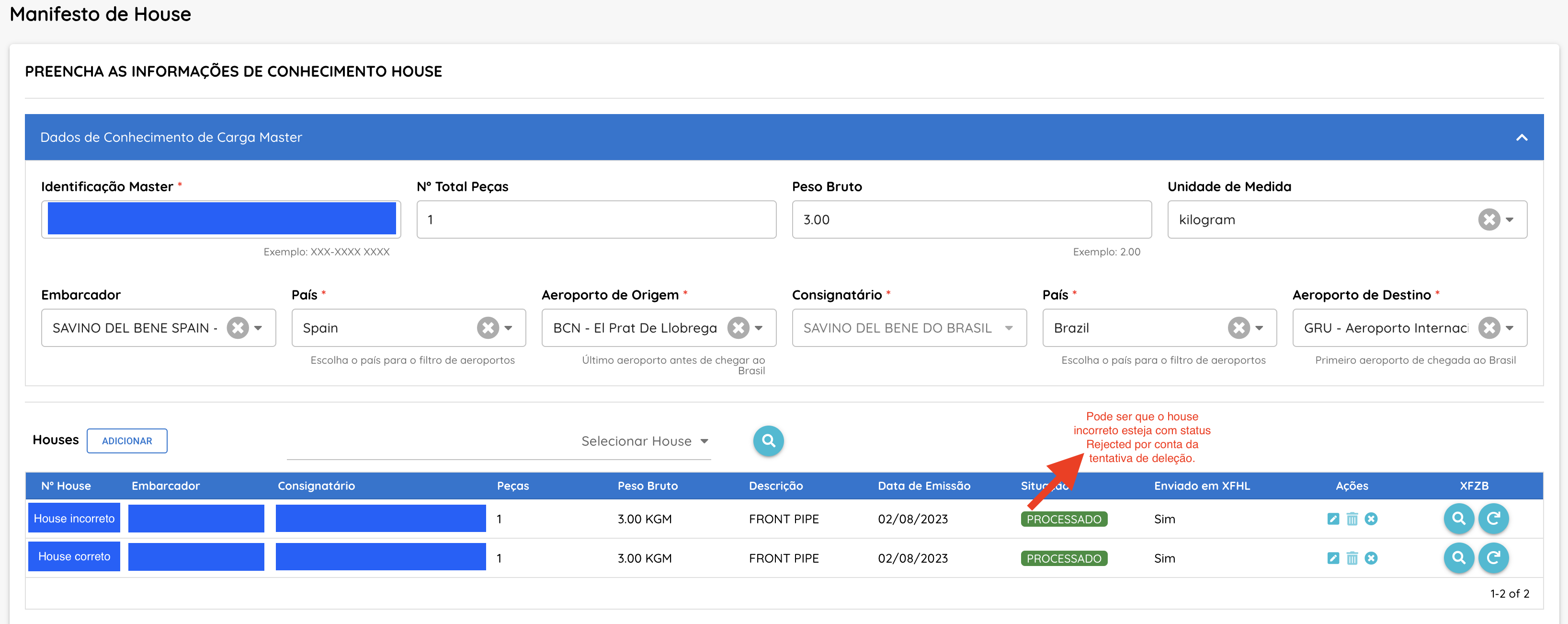Cancel the House correto row with x icon
The image size is (1568, 624).
point(1371,558)
